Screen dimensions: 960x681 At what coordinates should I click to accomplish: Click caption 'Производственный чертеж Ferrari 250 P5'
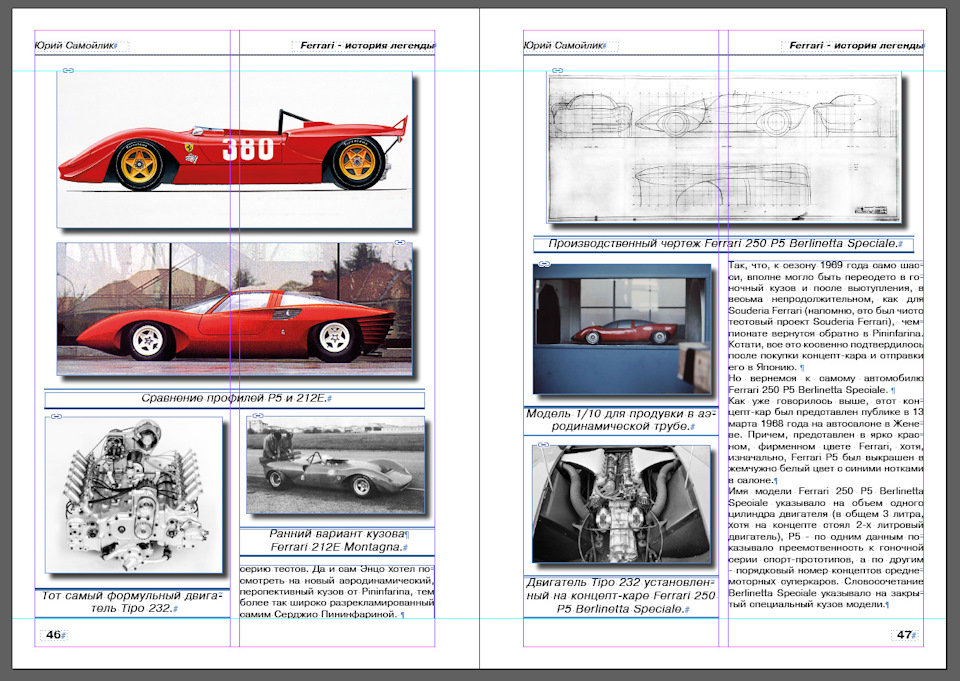click(725, 243)
